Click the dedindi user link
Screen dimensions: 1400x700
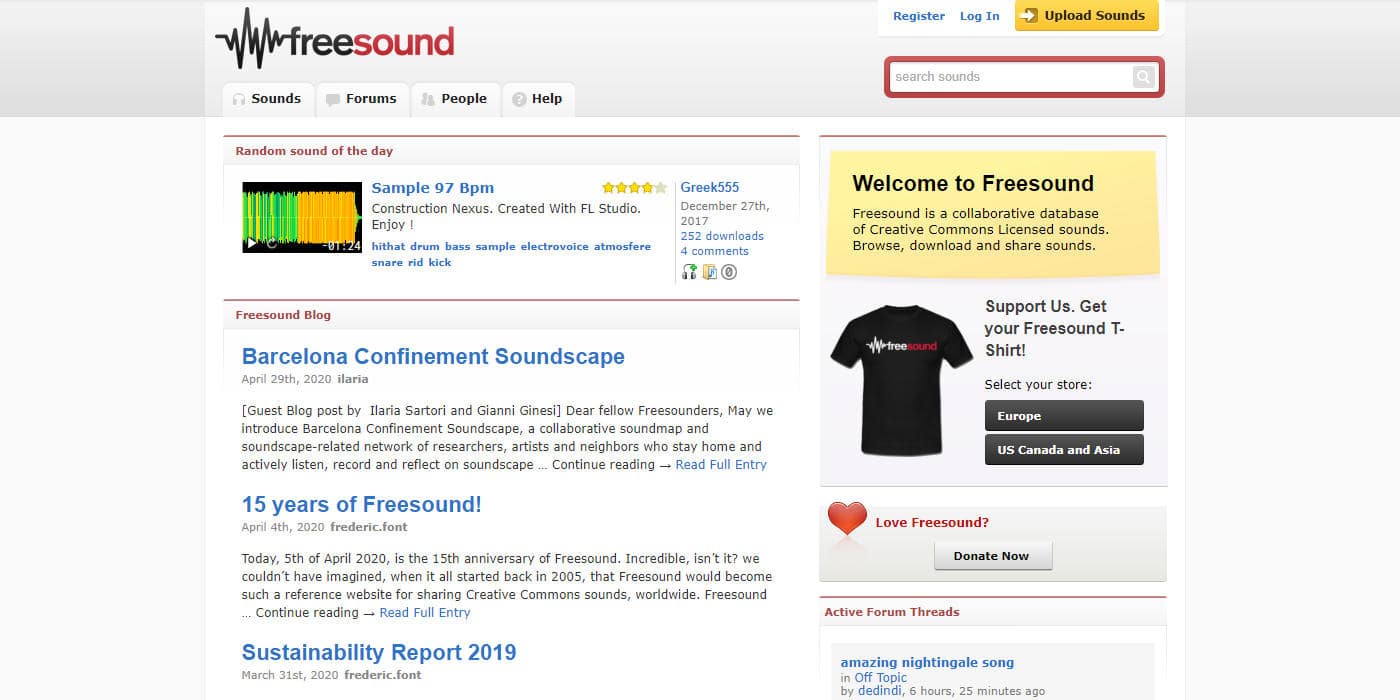pyautogui.click(x=880, y=691)
